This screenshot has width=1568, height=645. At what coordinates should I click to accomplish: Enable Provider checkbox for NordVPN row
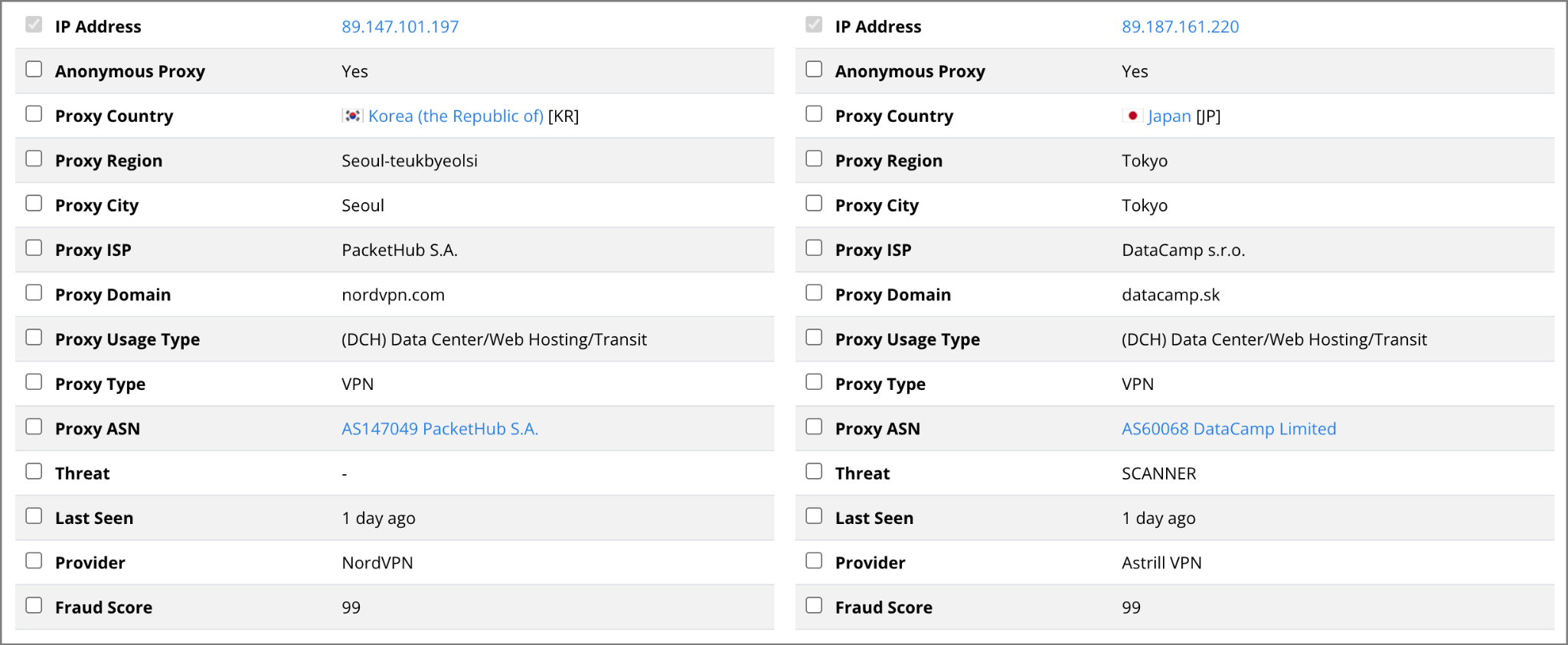coord(34,561)
